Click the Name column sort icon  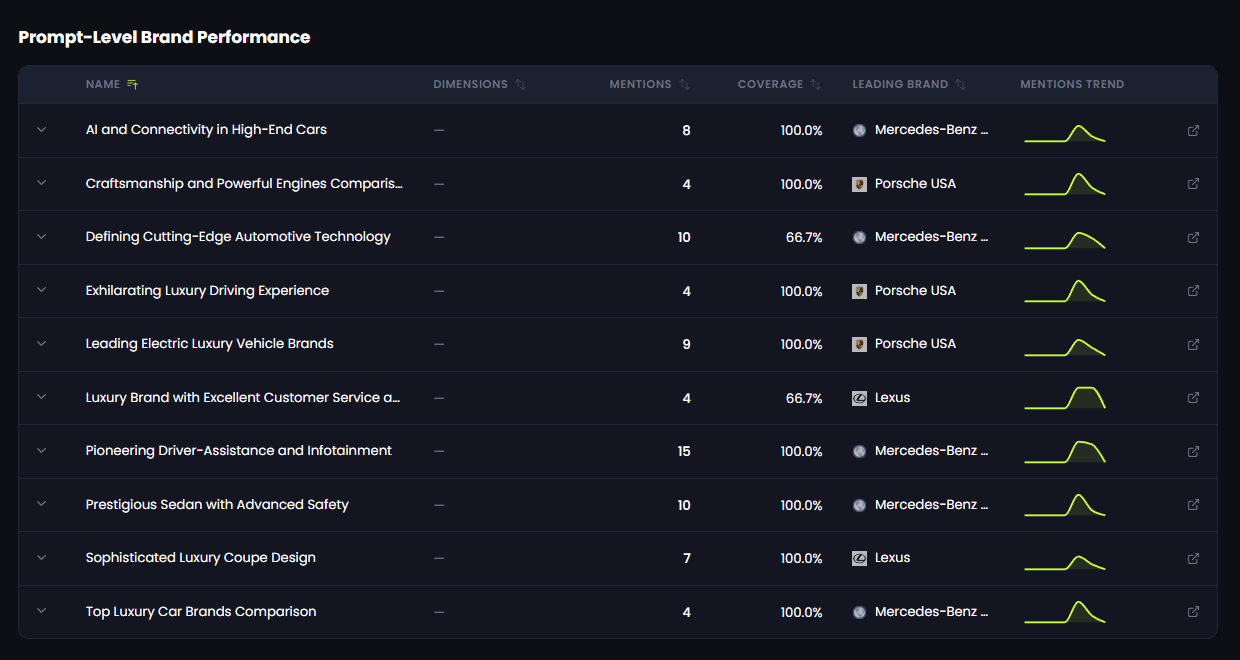point(132,85)
